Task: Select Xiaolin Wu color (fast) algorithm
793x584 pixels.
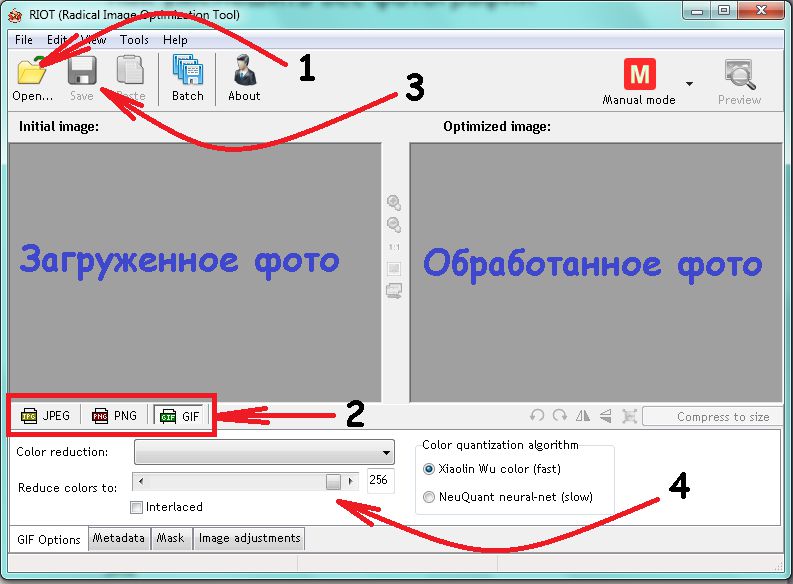Action: click(x=430, y=468)
